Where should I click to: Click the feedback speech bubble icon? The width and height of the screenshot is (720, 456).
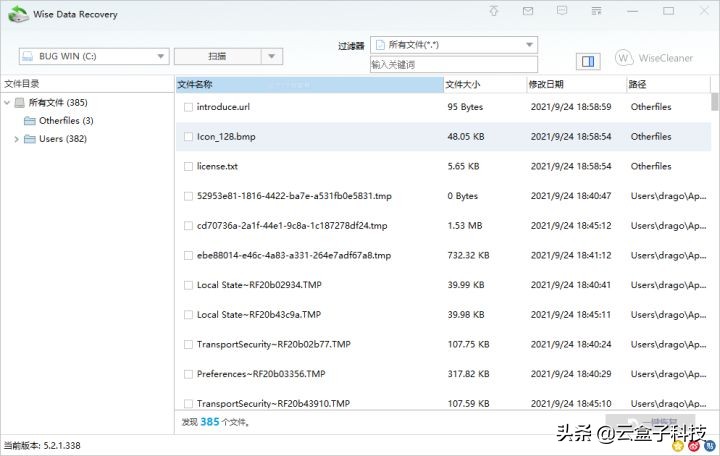coord(562,11)
